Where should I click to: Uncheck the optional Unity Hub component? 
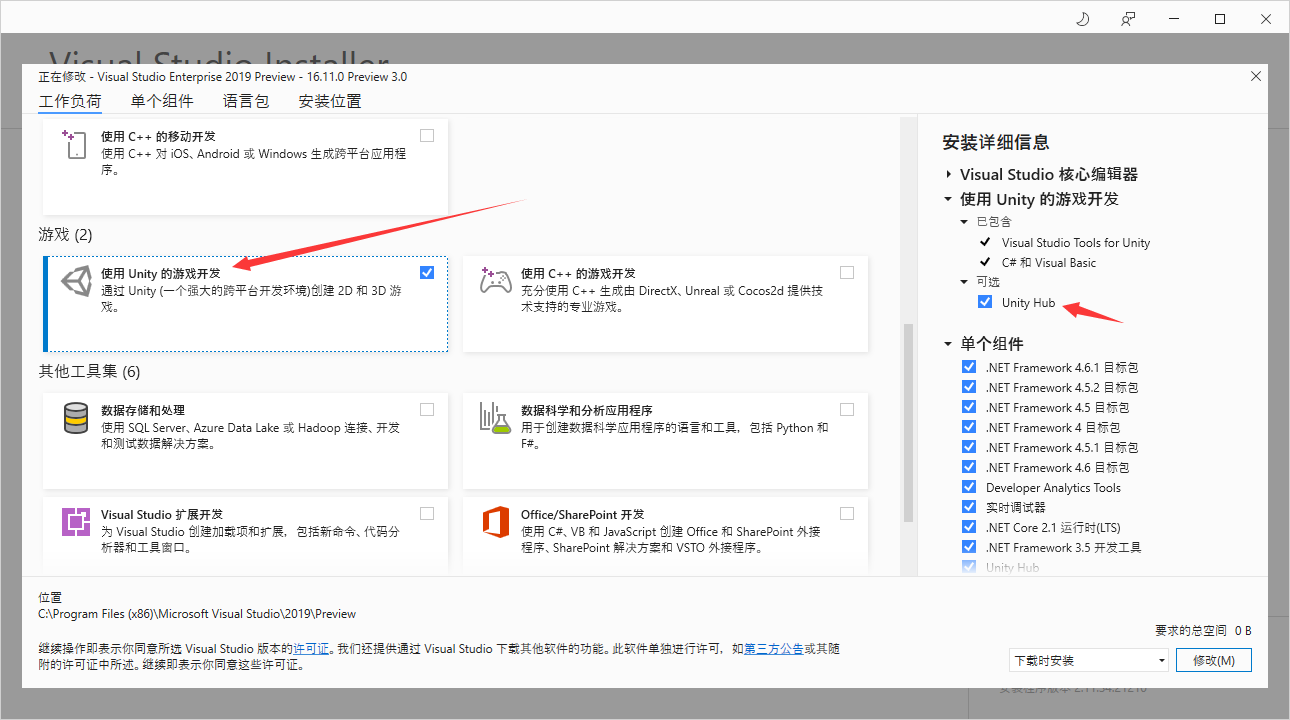[985, 302]
